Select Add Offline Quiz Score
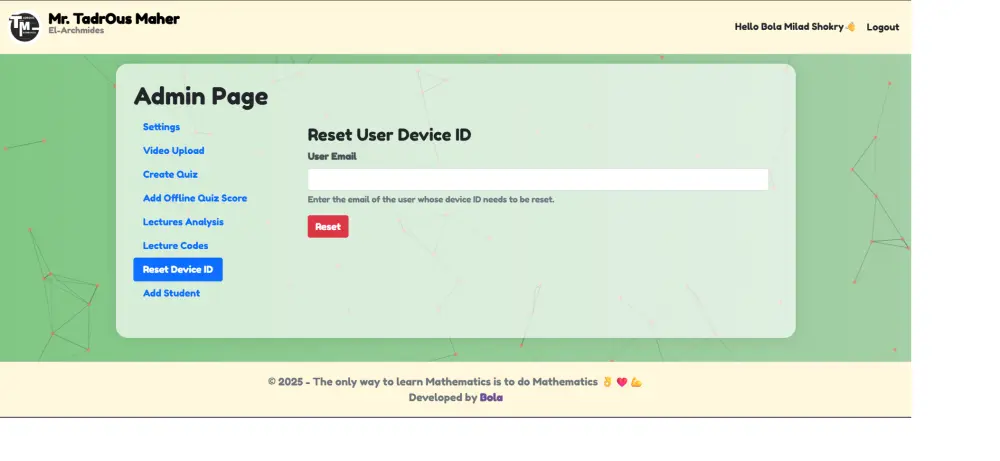Viewport: 1000px width, 461px height. (x=195, y=198)
